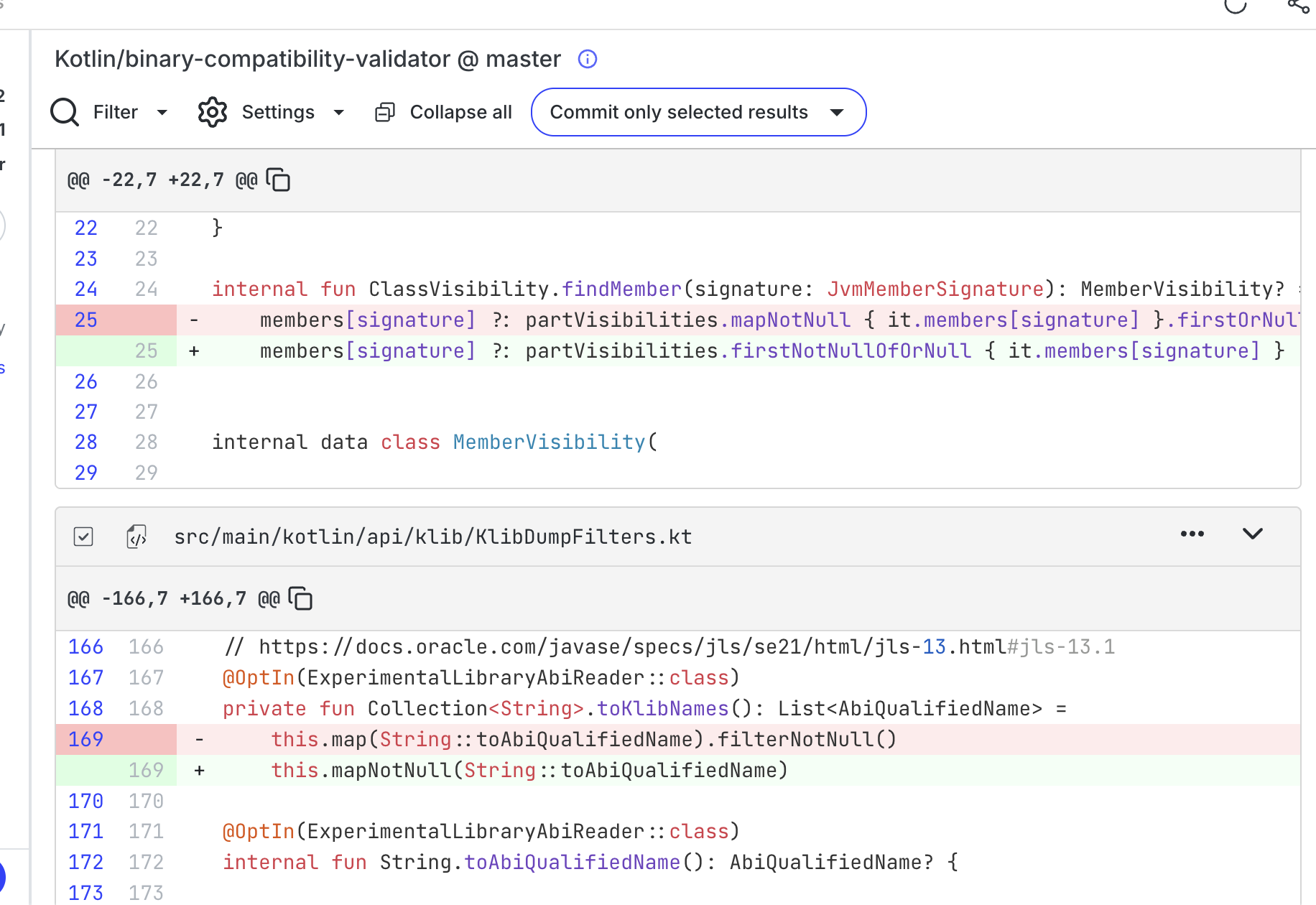This screenshot has height=905, width=1316.
Task: Click @OptIn annotation on line 167
Action: pos(259,677)
